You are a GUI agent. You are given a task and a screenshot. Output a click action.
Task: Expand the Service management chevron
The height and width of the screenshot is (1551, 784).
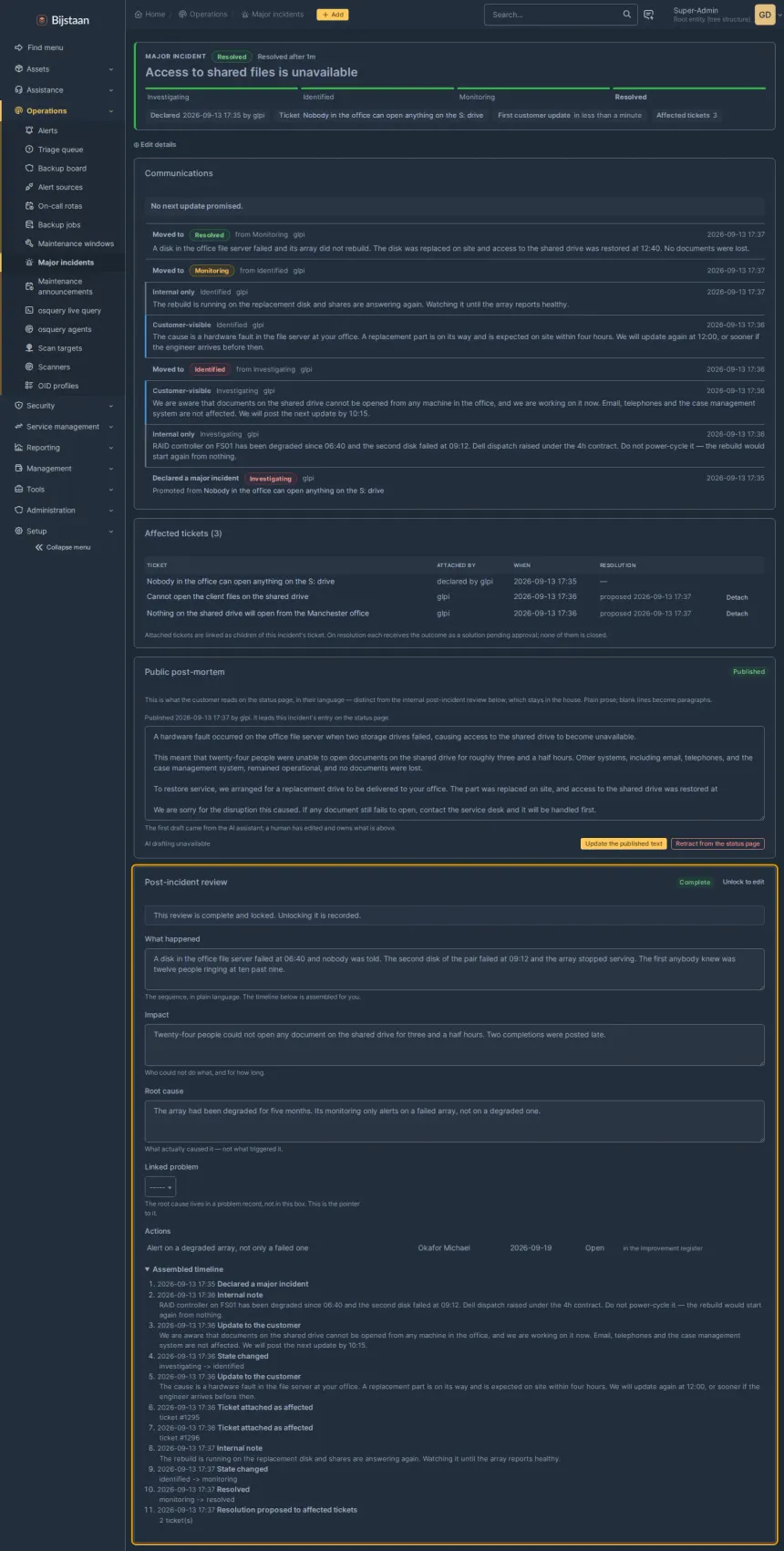(x=111, y=427)
